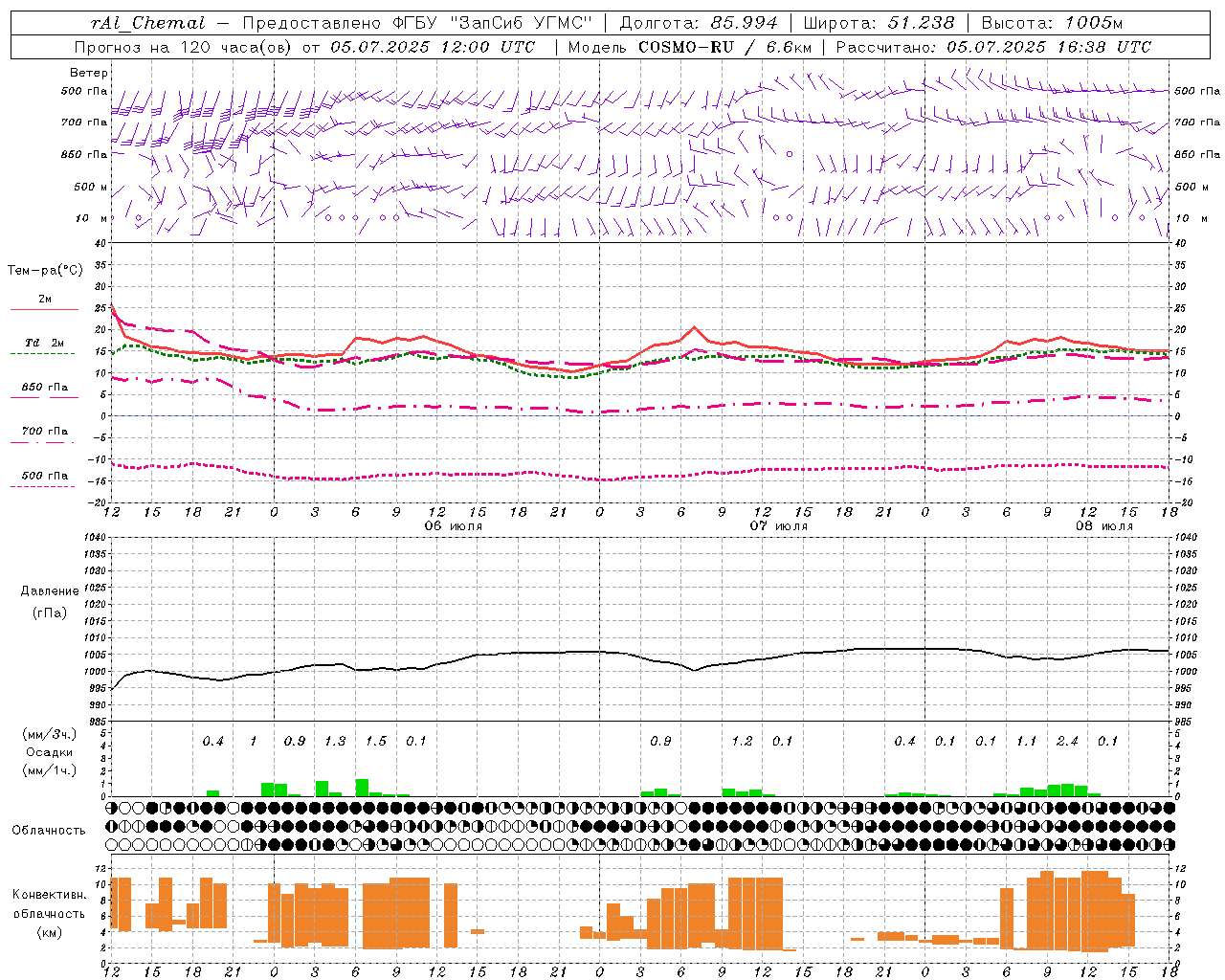
Task: Click the 1.5 precipitation total value
Action: (x=376, y=741)
